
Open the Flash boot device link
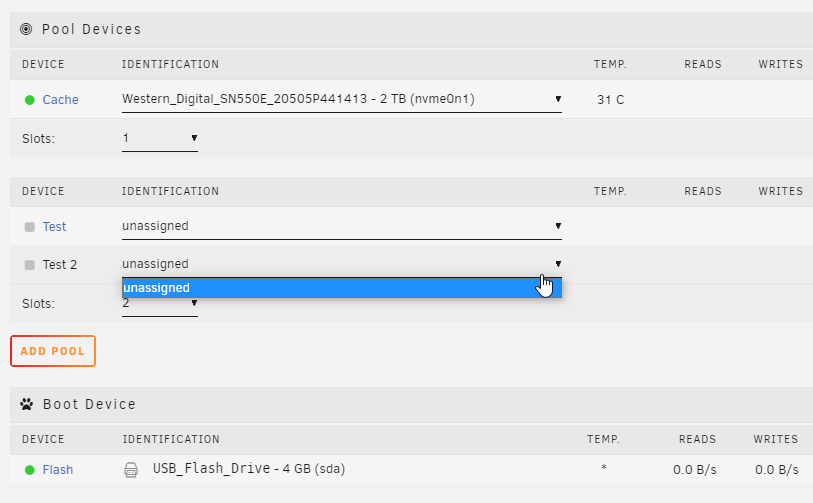58,470
